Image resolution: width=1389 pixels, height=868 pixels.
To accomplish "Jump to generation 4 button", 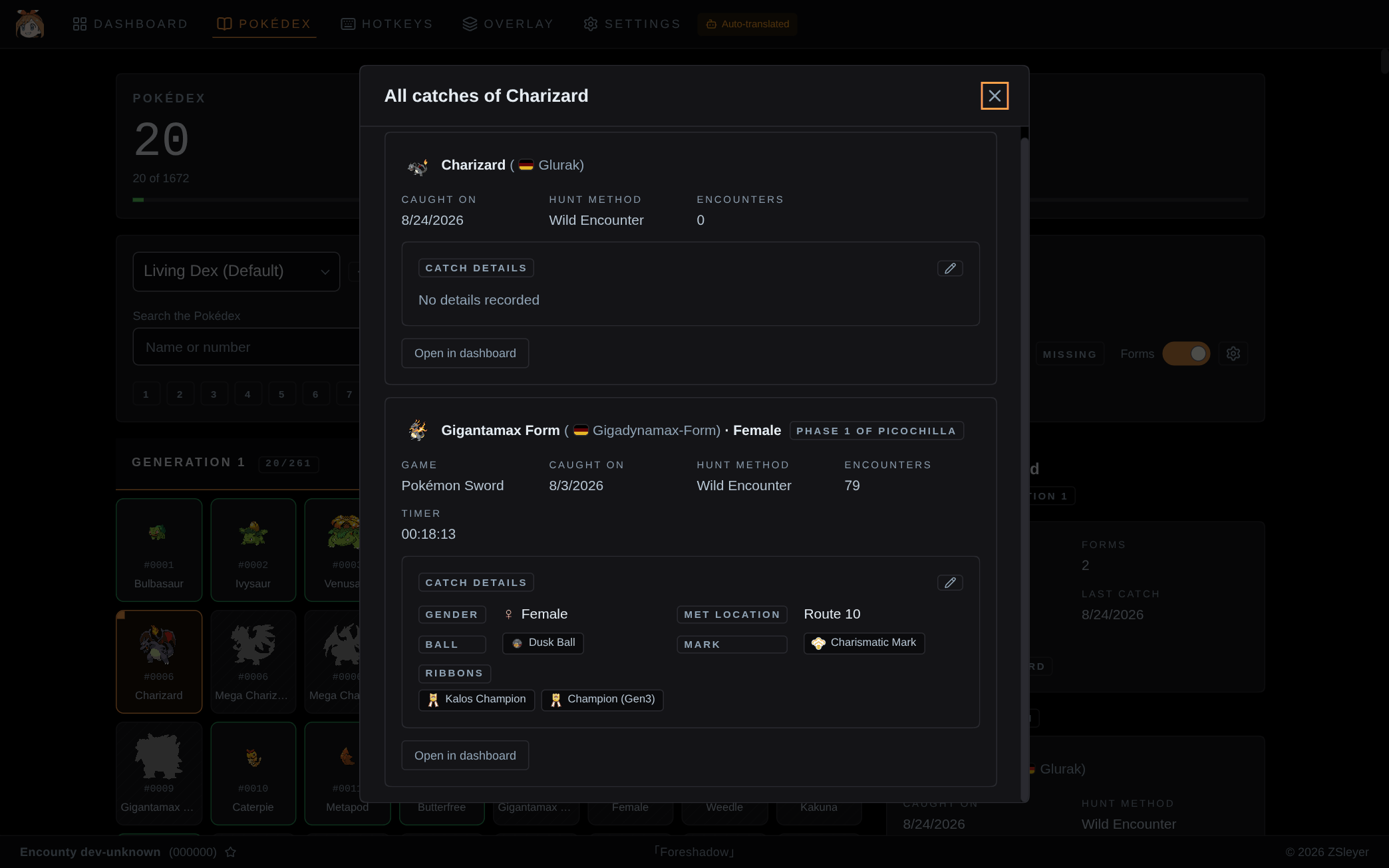I will point(247,394).
